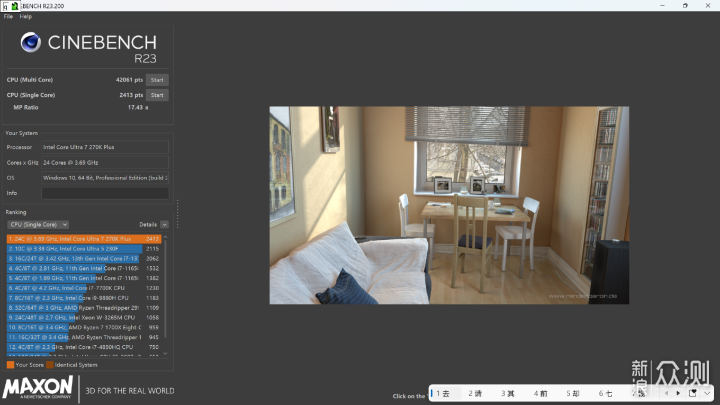
Task: Expand the Details chevron button
Action: coord(164,225)
